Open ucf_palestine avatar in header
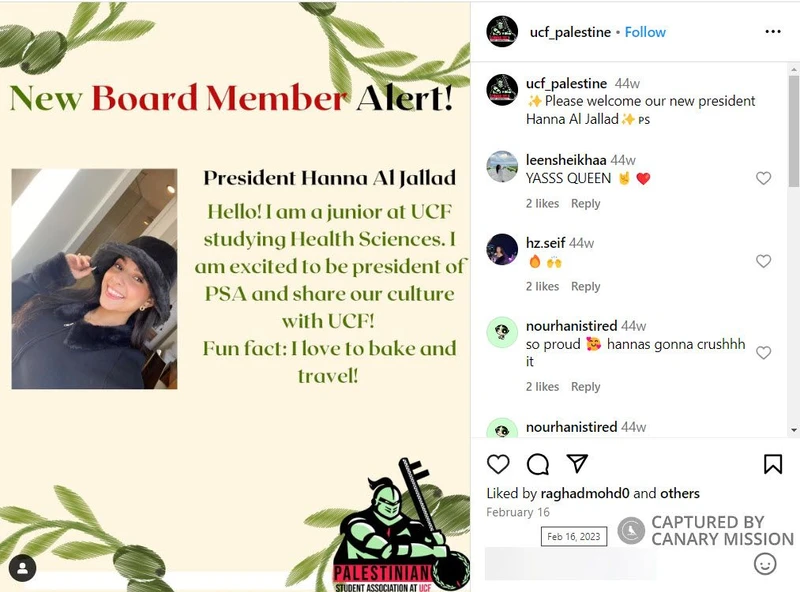The image size is (800, 592). (x=502, y=32)
